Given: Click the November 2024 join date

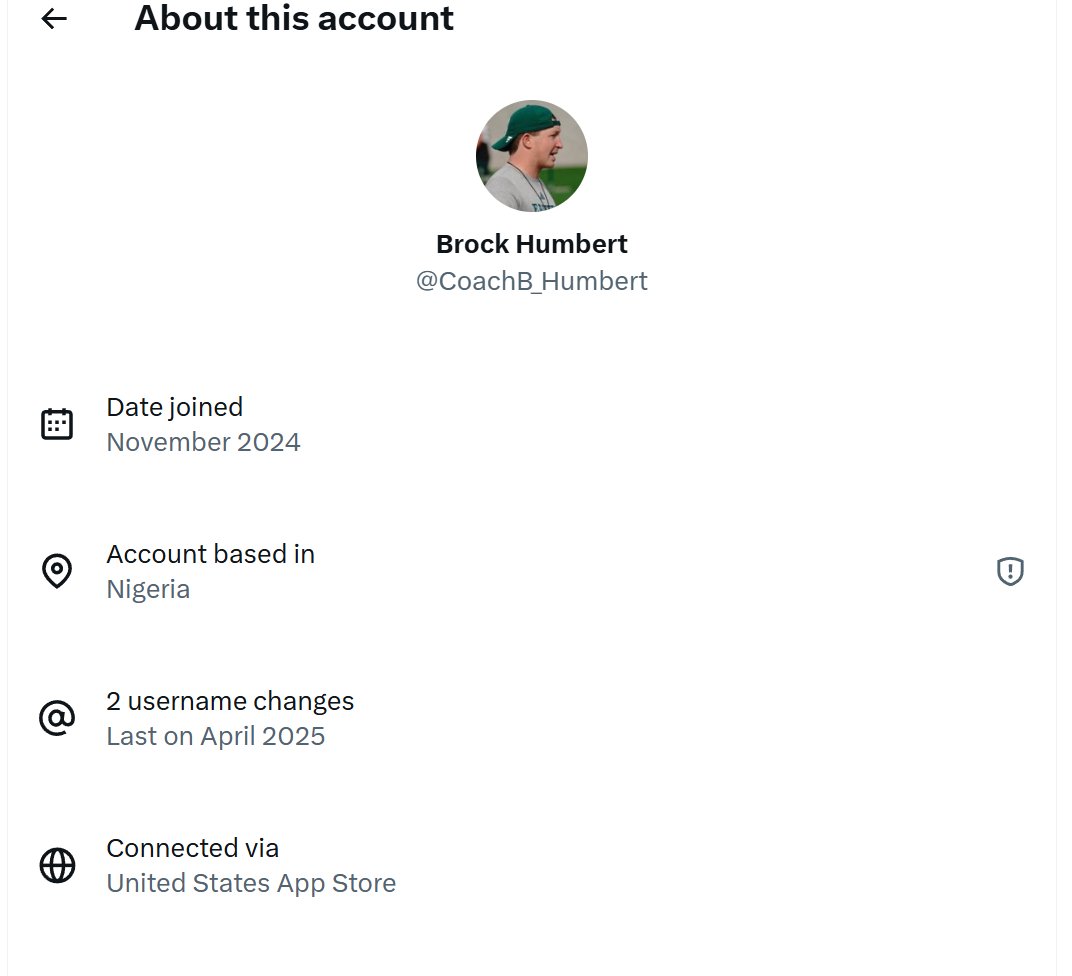Looking at the screenshot, I should coord(203,442).
